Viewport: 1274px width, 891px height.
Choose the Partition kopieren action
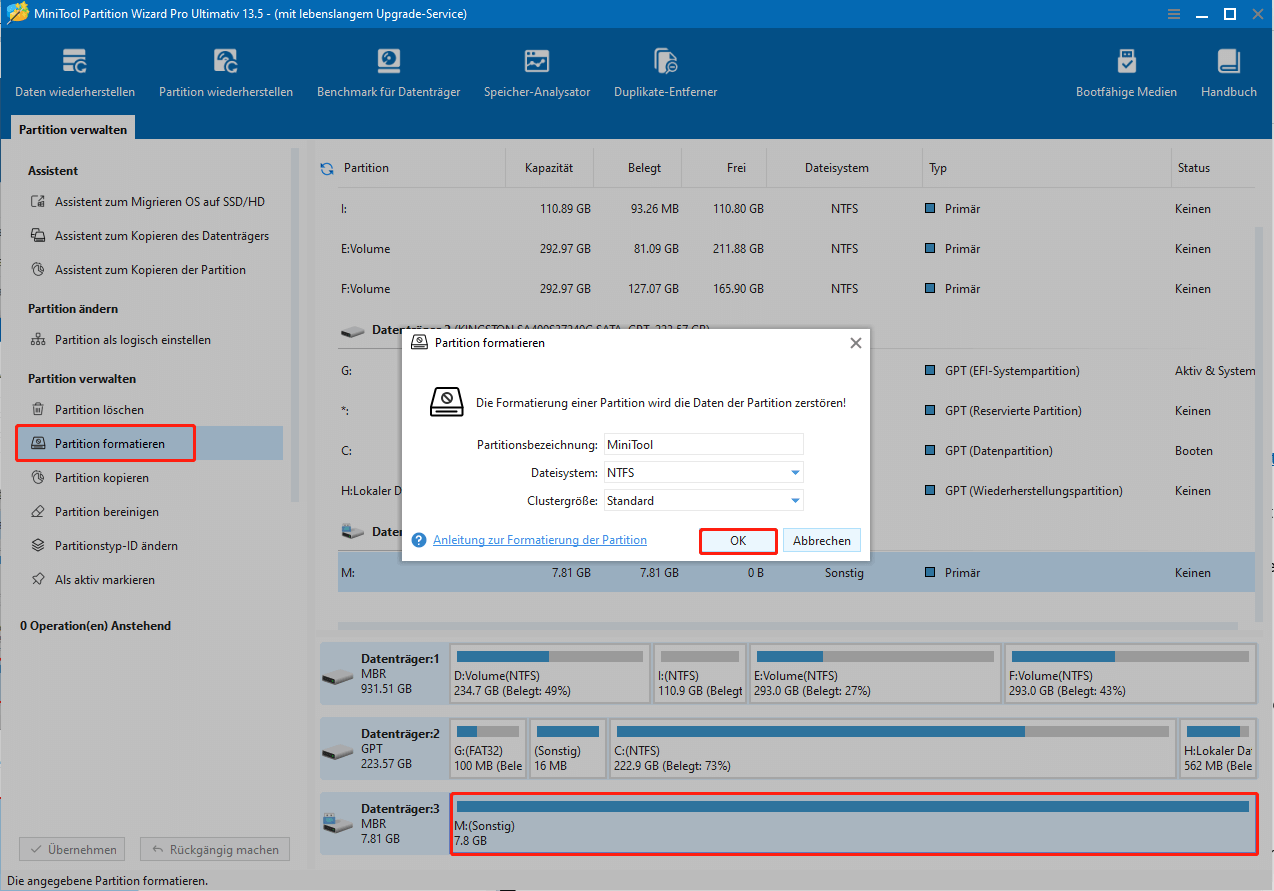coord(105,477)
